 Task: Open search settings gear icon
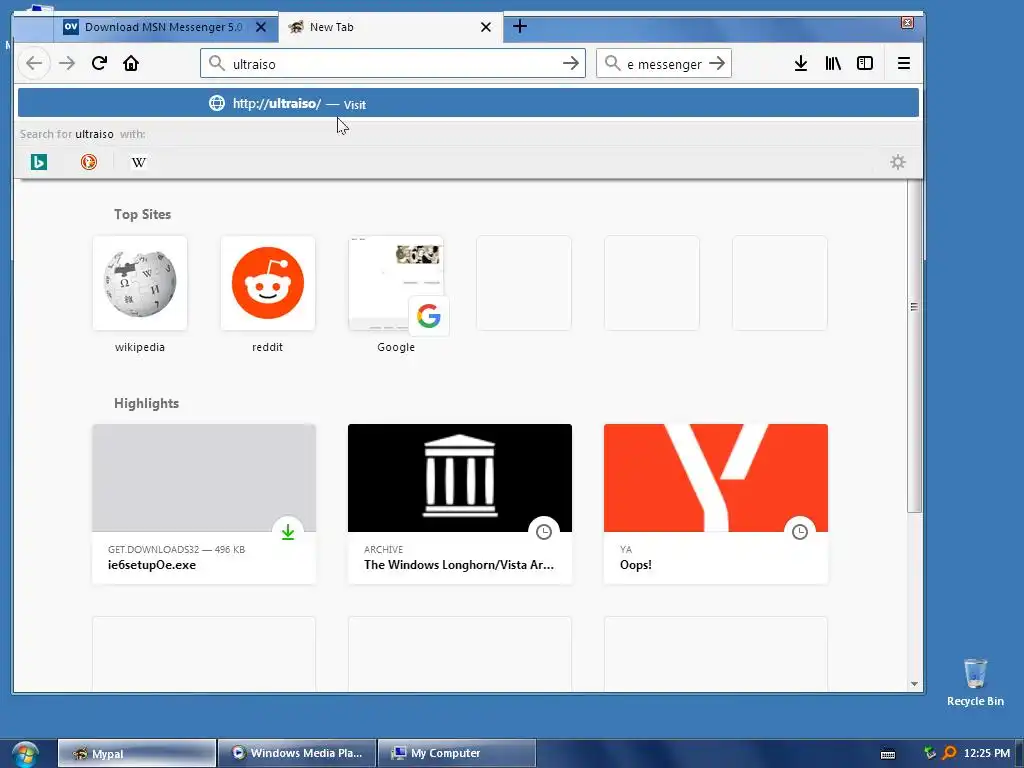point(898,162)
